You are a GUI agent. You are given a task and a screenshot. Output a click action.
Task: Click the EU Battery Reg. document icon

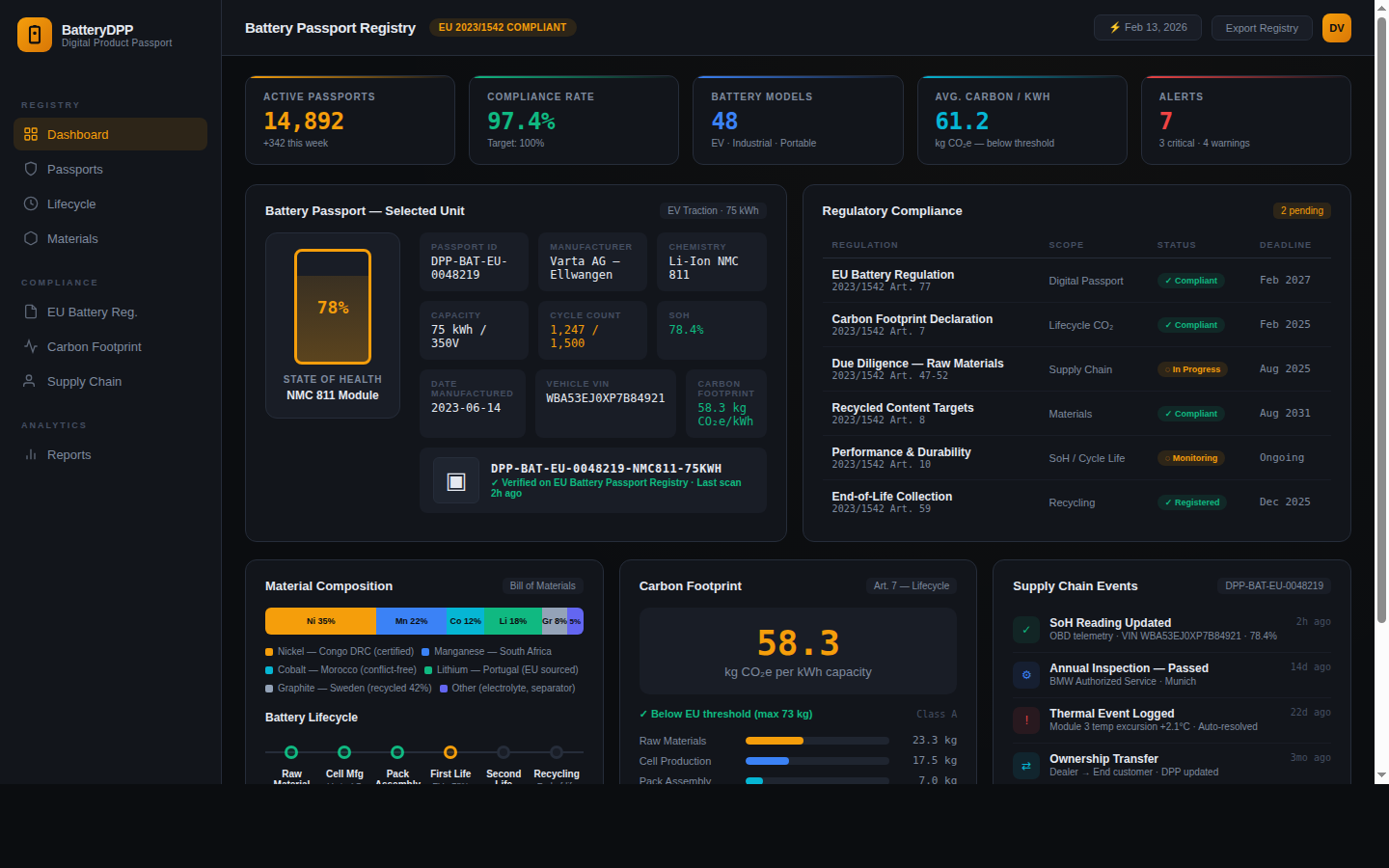pos(31,312)
